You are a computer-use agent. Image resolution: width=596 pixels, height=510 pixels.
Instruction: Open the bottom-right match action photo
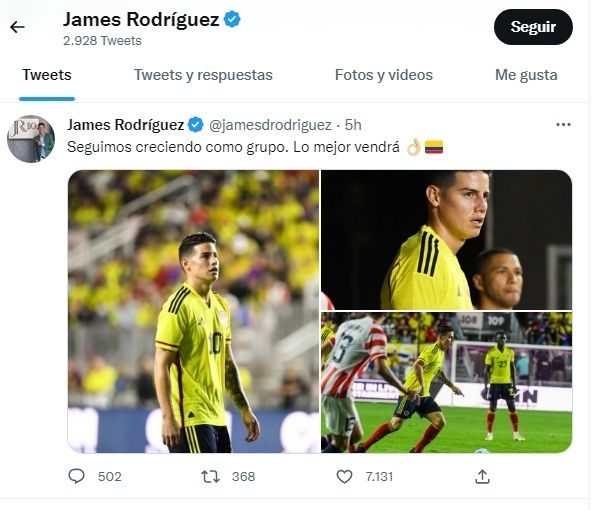pyautogui.click(x=446, y=382)
